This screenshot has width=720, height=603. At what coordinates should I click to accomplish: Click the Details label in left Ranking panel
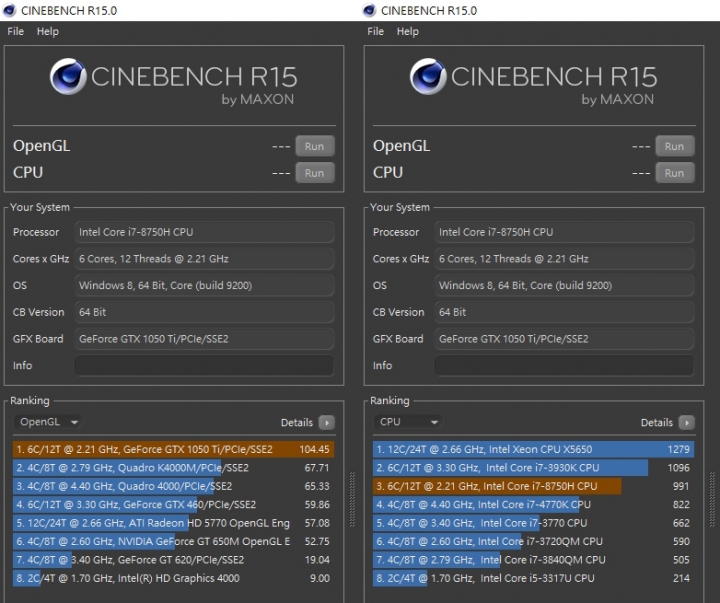tap(297, 423)
